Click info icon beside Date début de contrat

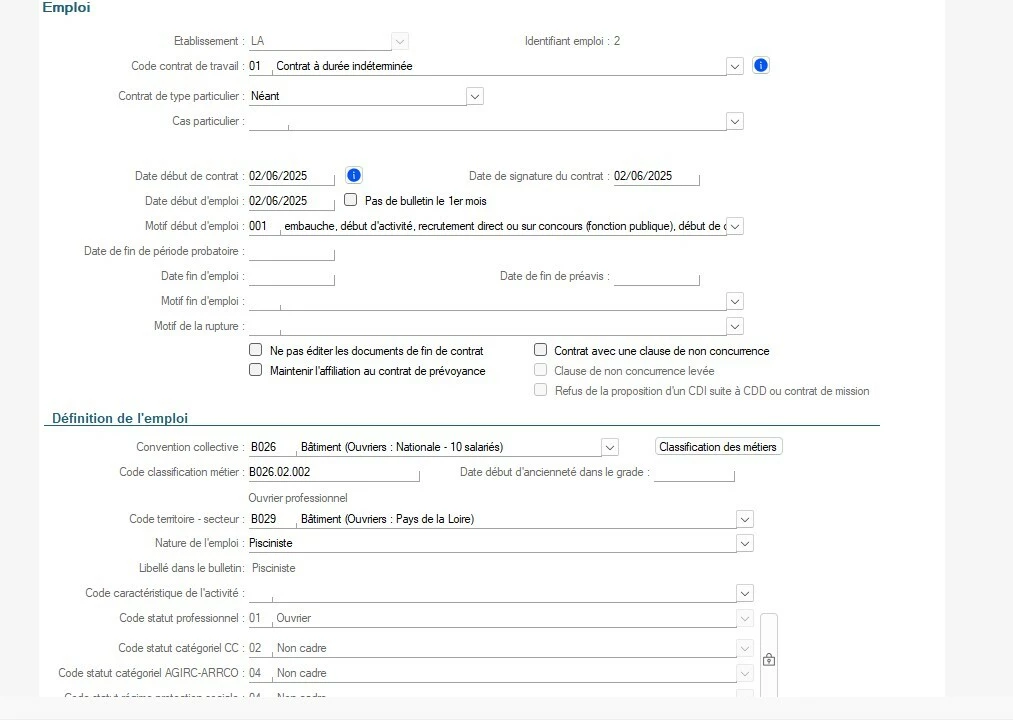[x=353, y=175]
